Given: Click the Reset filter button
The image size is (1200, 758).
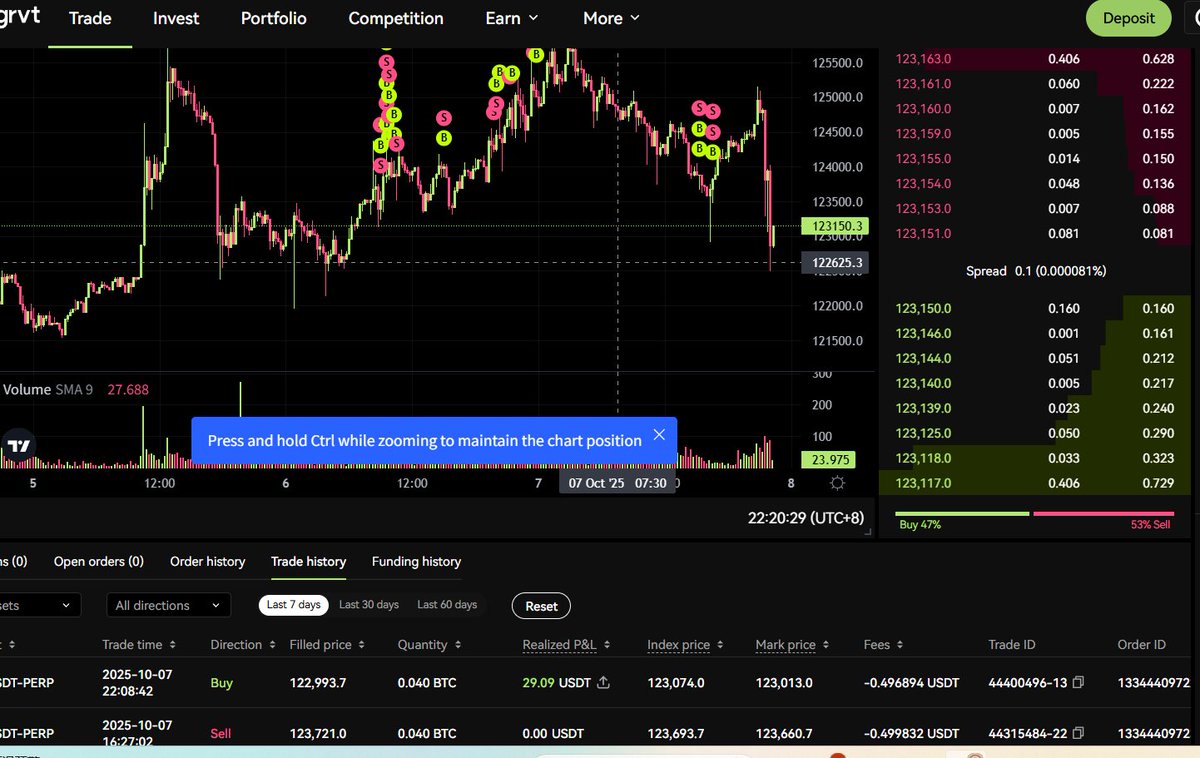Looking at the screenshot, I should (x=541, y=606).
